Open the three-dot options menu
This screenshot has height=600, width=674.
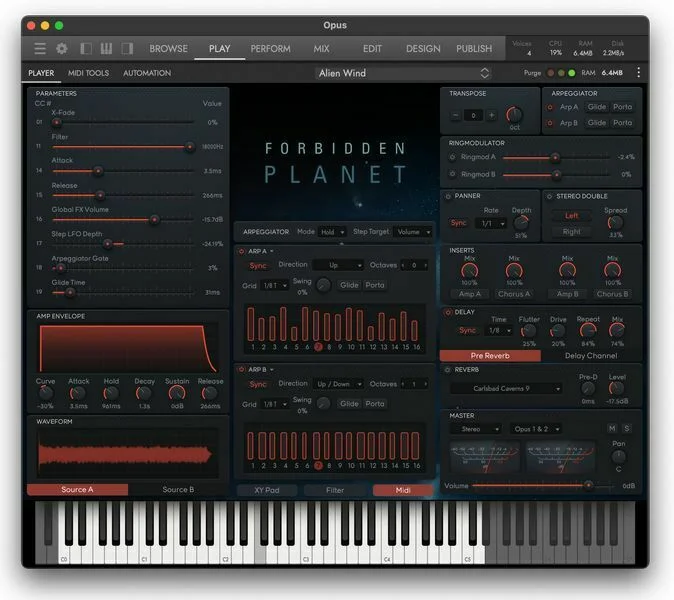[638, 73]
